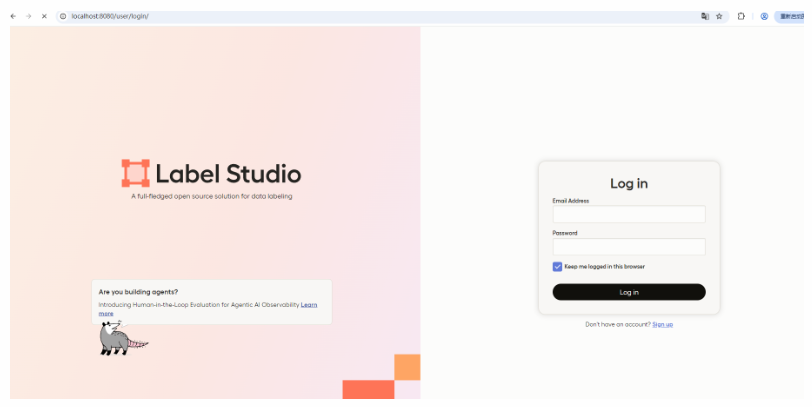Focus the Email Address input field

(629, 214)
